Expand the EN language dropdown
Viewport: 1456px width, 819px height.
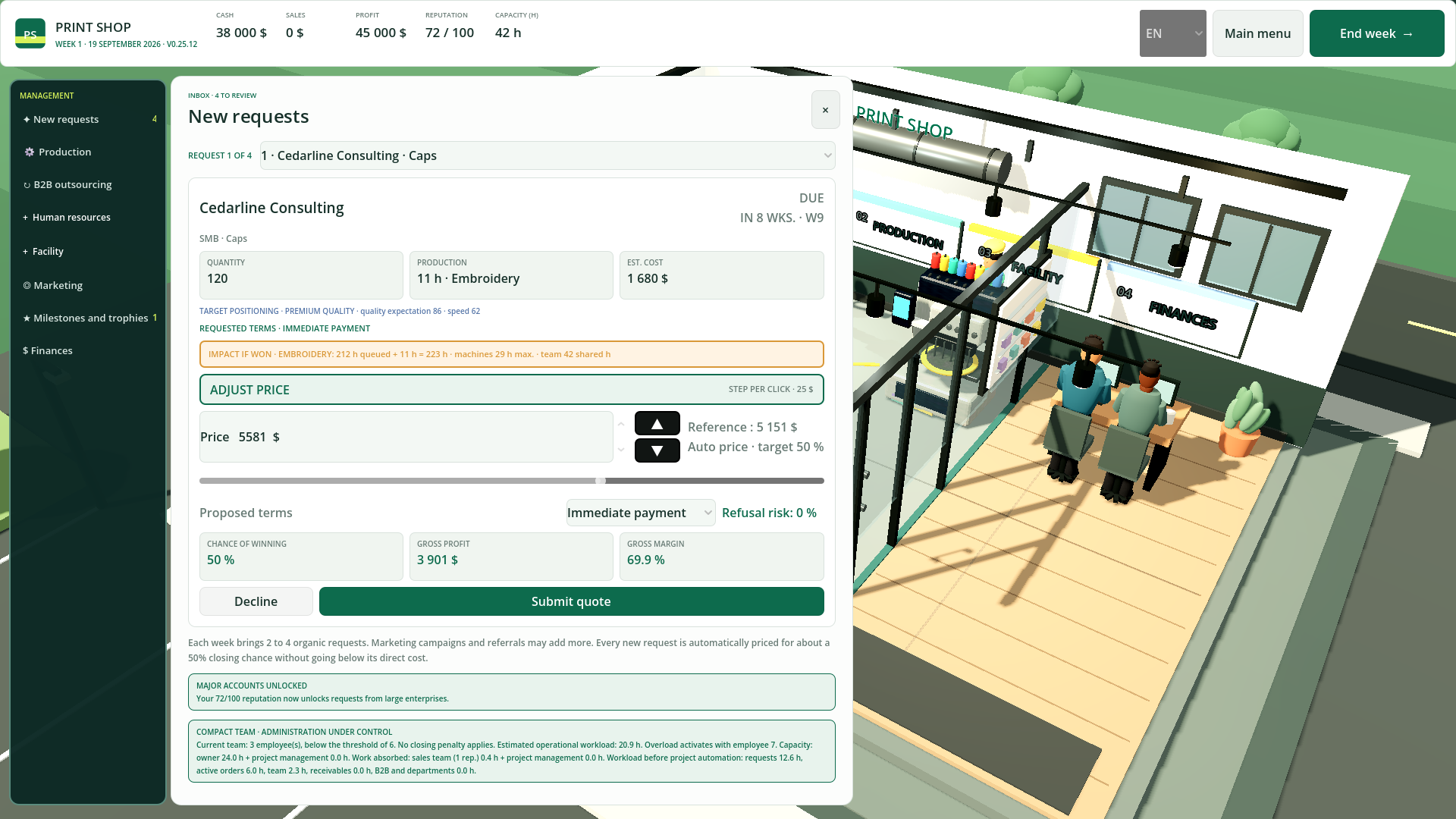(1172, 33)
